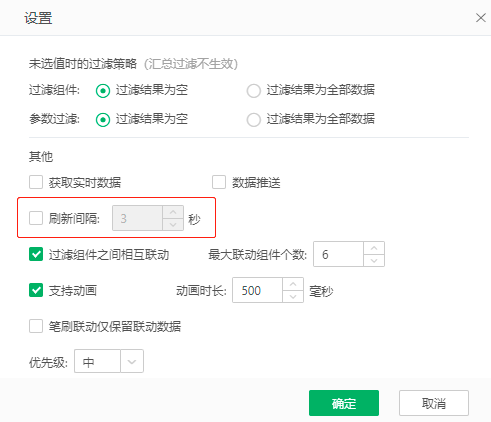The width and height of the screenshot is (491, 422).
Task: Click the 确定 button
Action: (344, 403)
